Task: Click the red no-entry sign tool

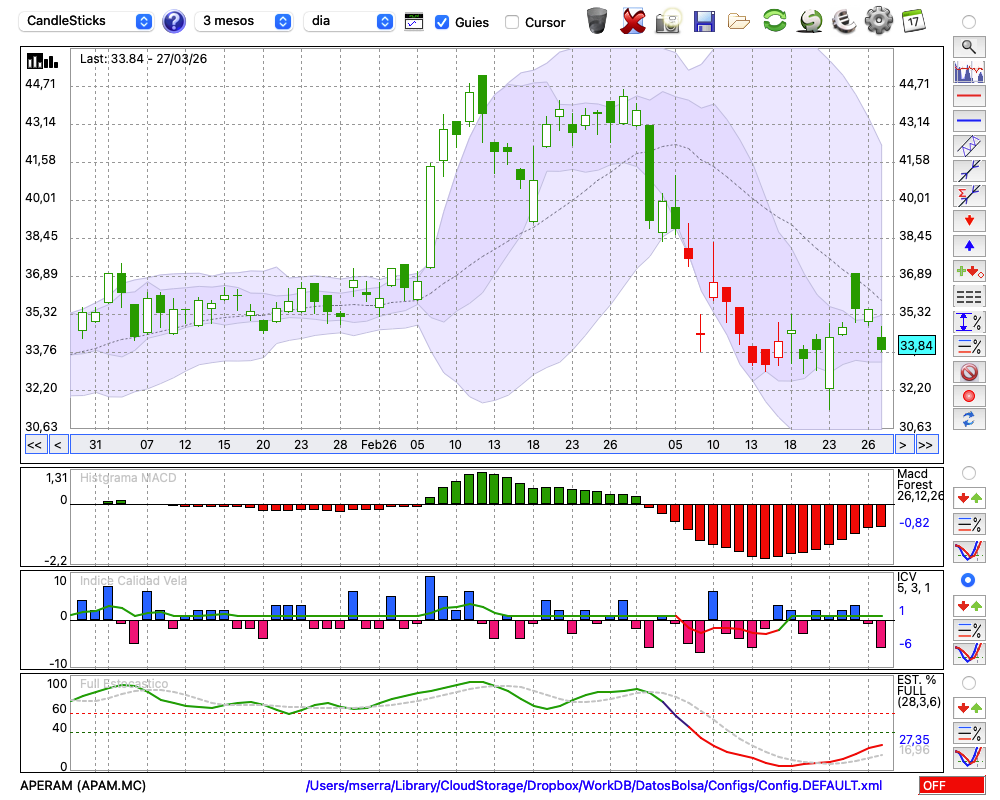Action: point(968,372)
